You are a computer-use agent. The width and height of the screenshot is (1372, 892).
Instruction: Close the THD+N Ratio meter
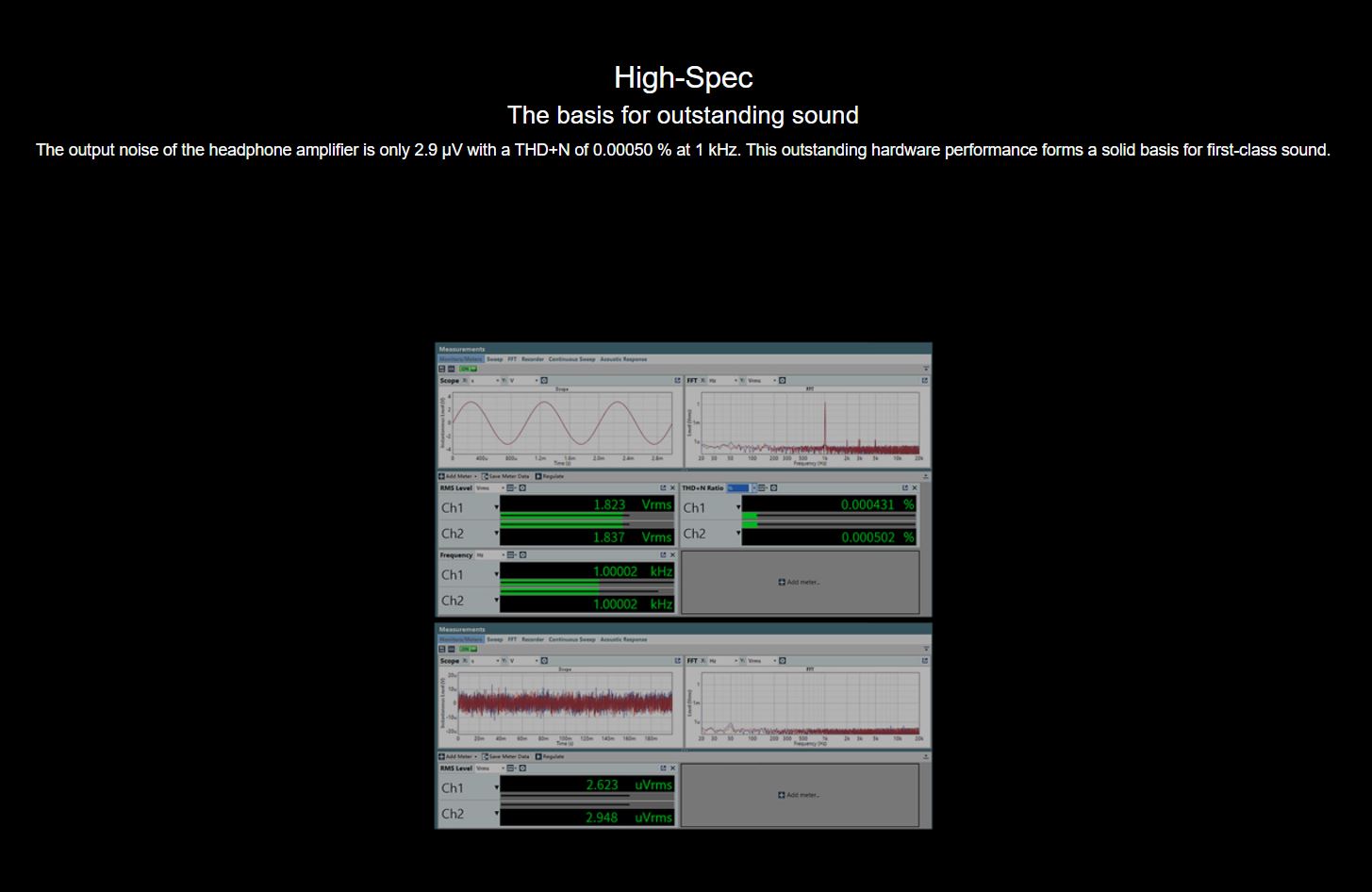pos(914,488)
